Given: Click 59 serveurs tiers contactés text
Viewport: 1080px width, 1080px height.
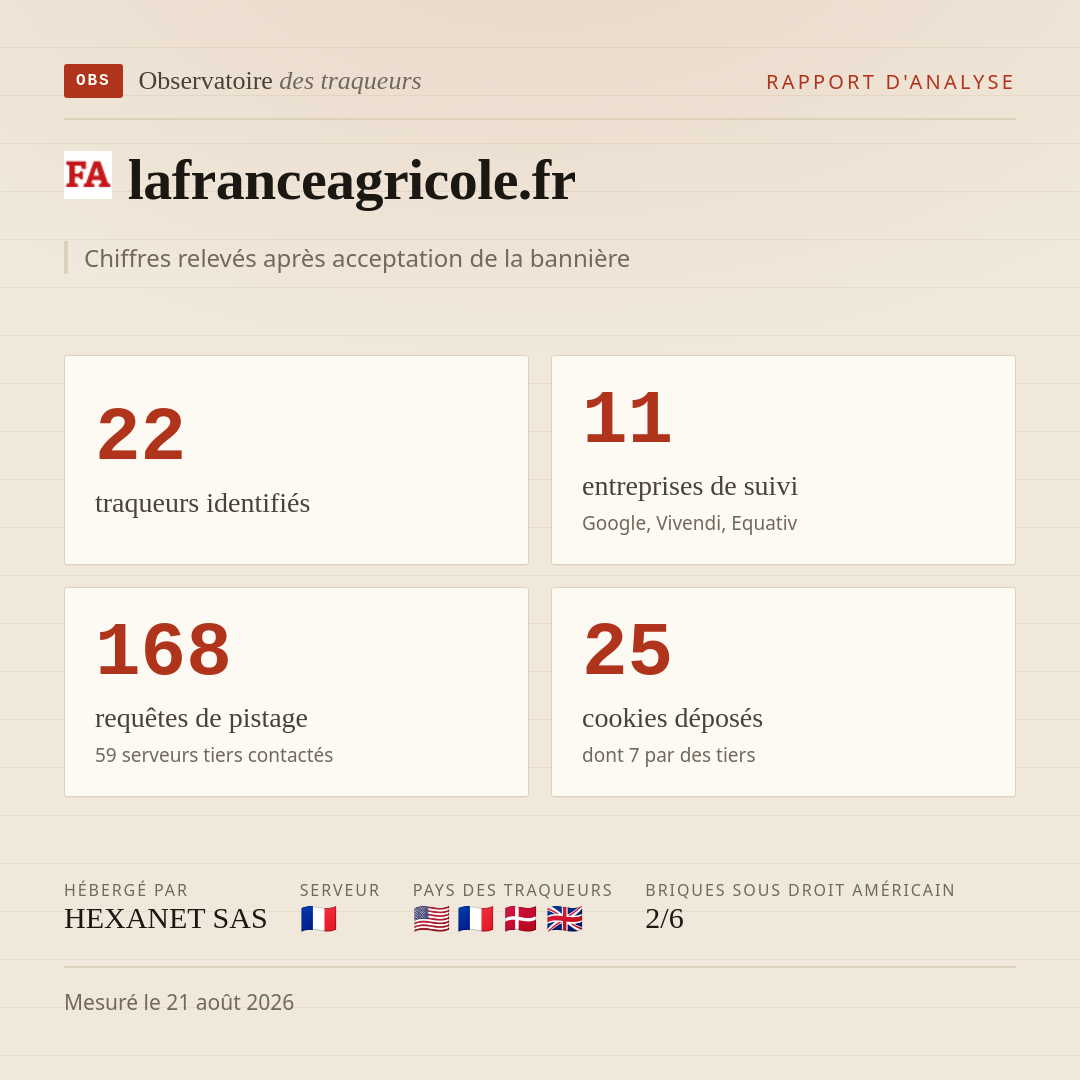Looking at the screenshot, I should 214,755.
